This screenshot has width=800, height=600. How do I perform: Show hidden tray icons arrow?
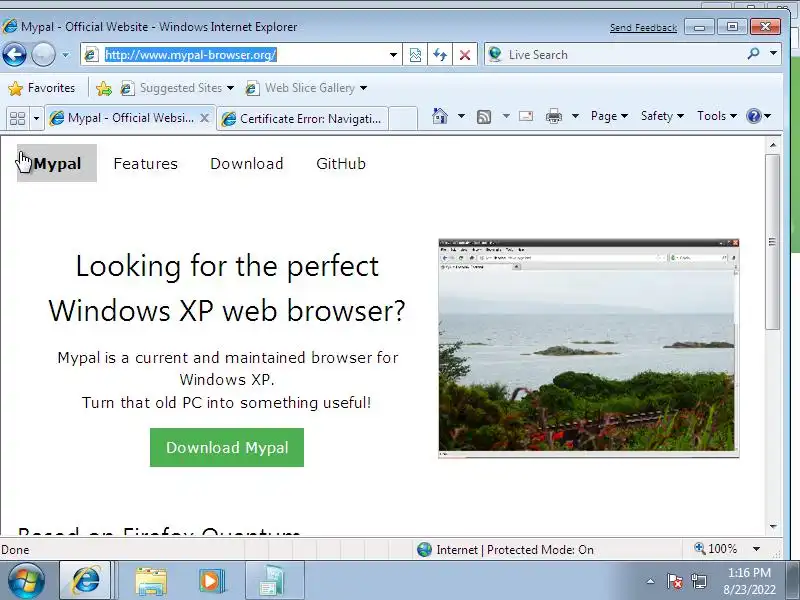(651, 581)
